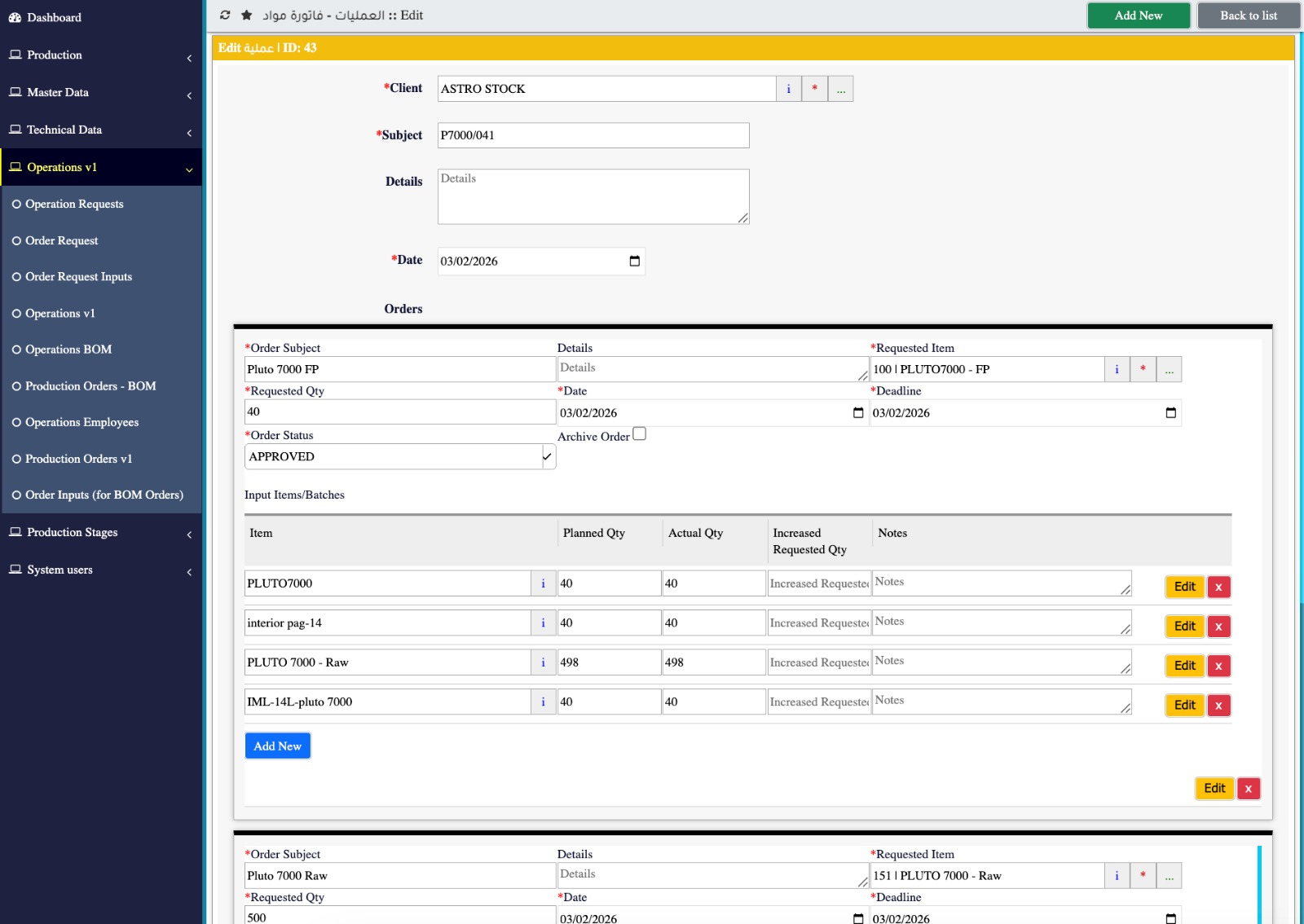Open the ellipsis lookup beside Client field
Screen dimensions: 1304x924
[x=840, y=89]
